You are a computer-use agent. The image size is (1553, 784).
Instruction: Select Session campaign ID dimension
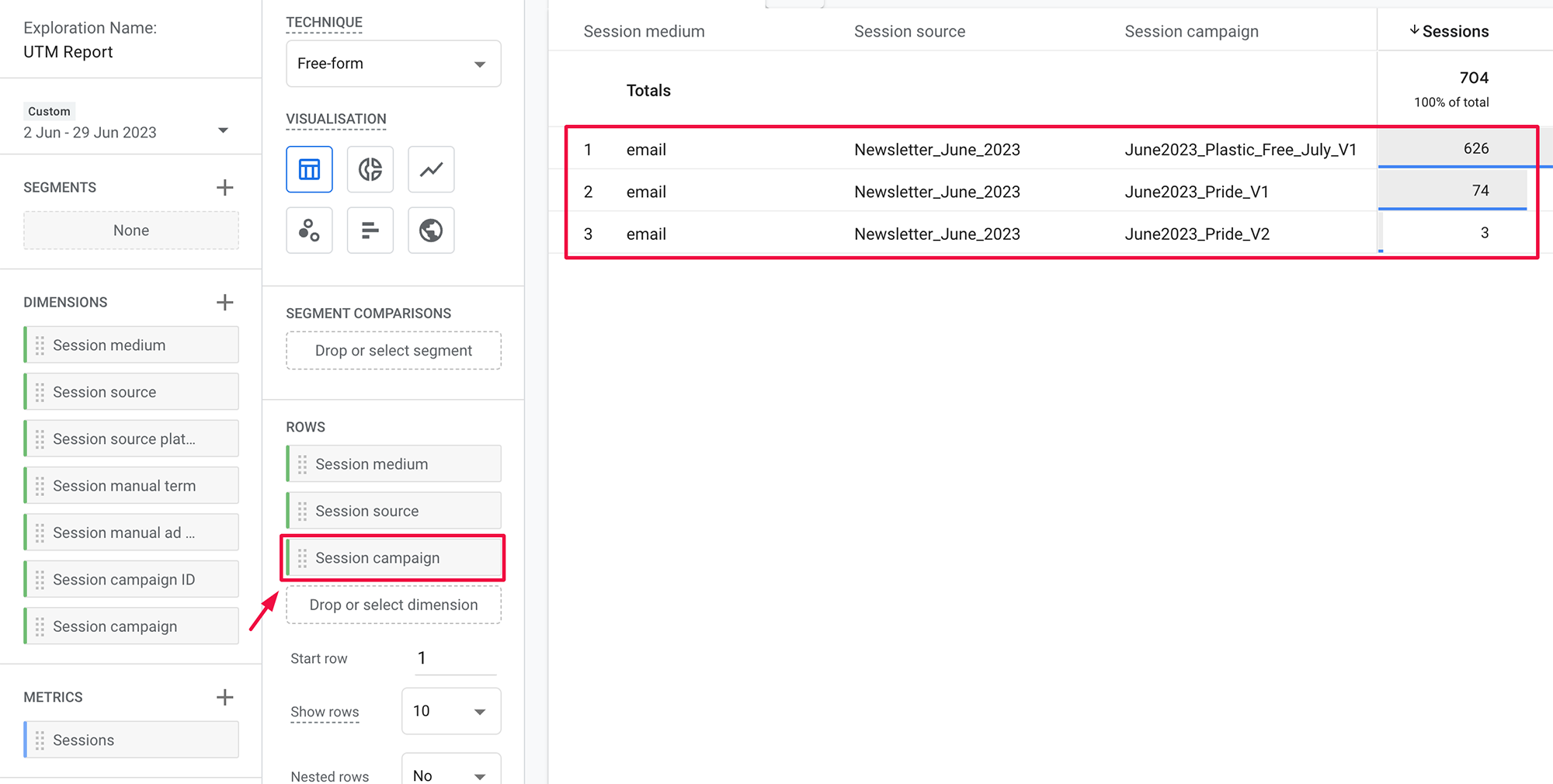click(131, 579)
